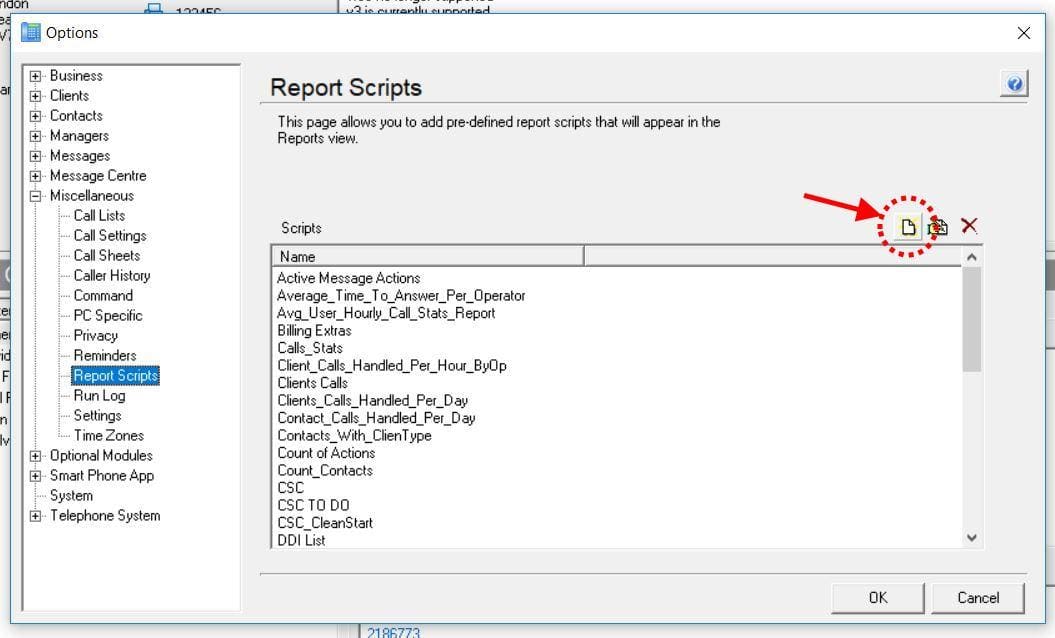The width and height of the screenshot is (1055, 638).
Task: Select the Business label in tree
Action: (x=76, y=75)
